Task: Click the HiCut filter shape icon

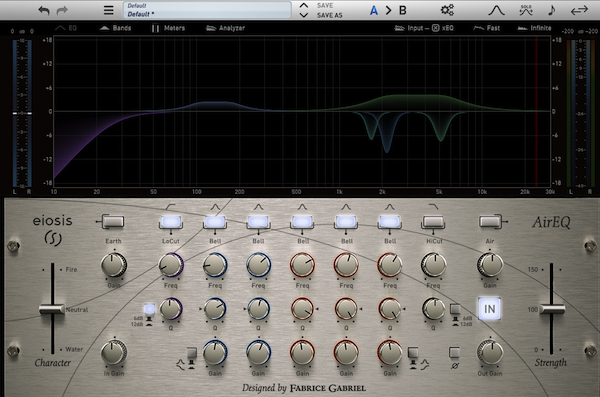Action: click(x=434, y=207)
